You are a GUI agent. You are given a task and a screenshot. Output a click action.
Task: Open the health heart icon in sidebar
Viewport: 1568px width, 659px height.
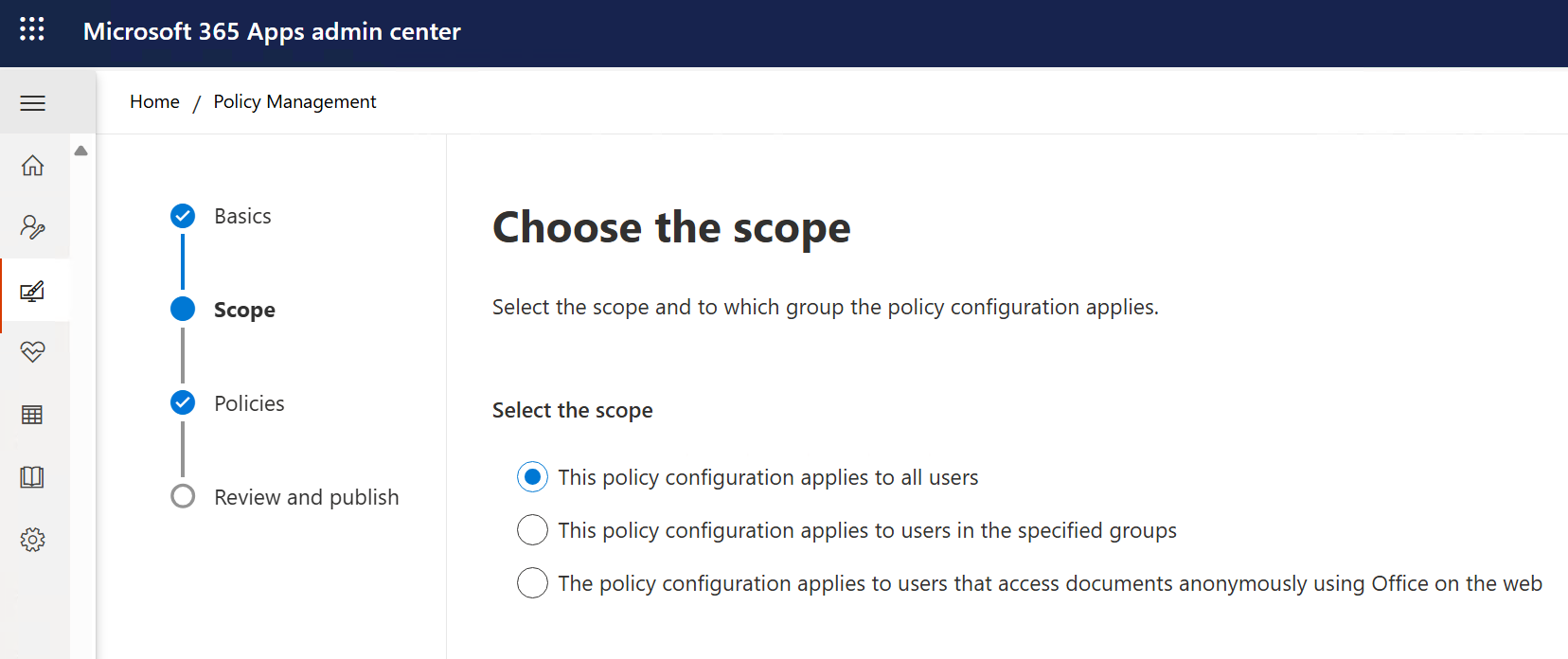pyautogui.click(x=33, y=352)
